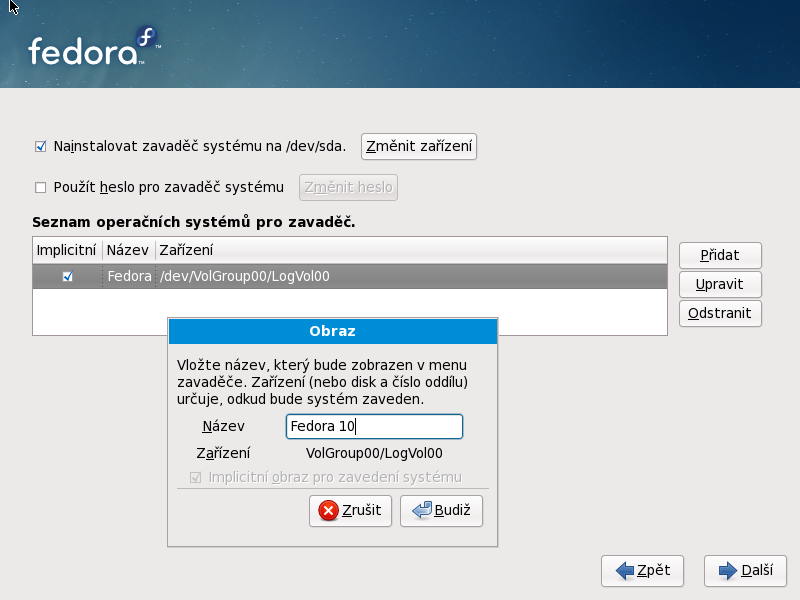This screenshot has height=600, width=800.
Task: Click the right arrow icon on Další
Action: 727,571
